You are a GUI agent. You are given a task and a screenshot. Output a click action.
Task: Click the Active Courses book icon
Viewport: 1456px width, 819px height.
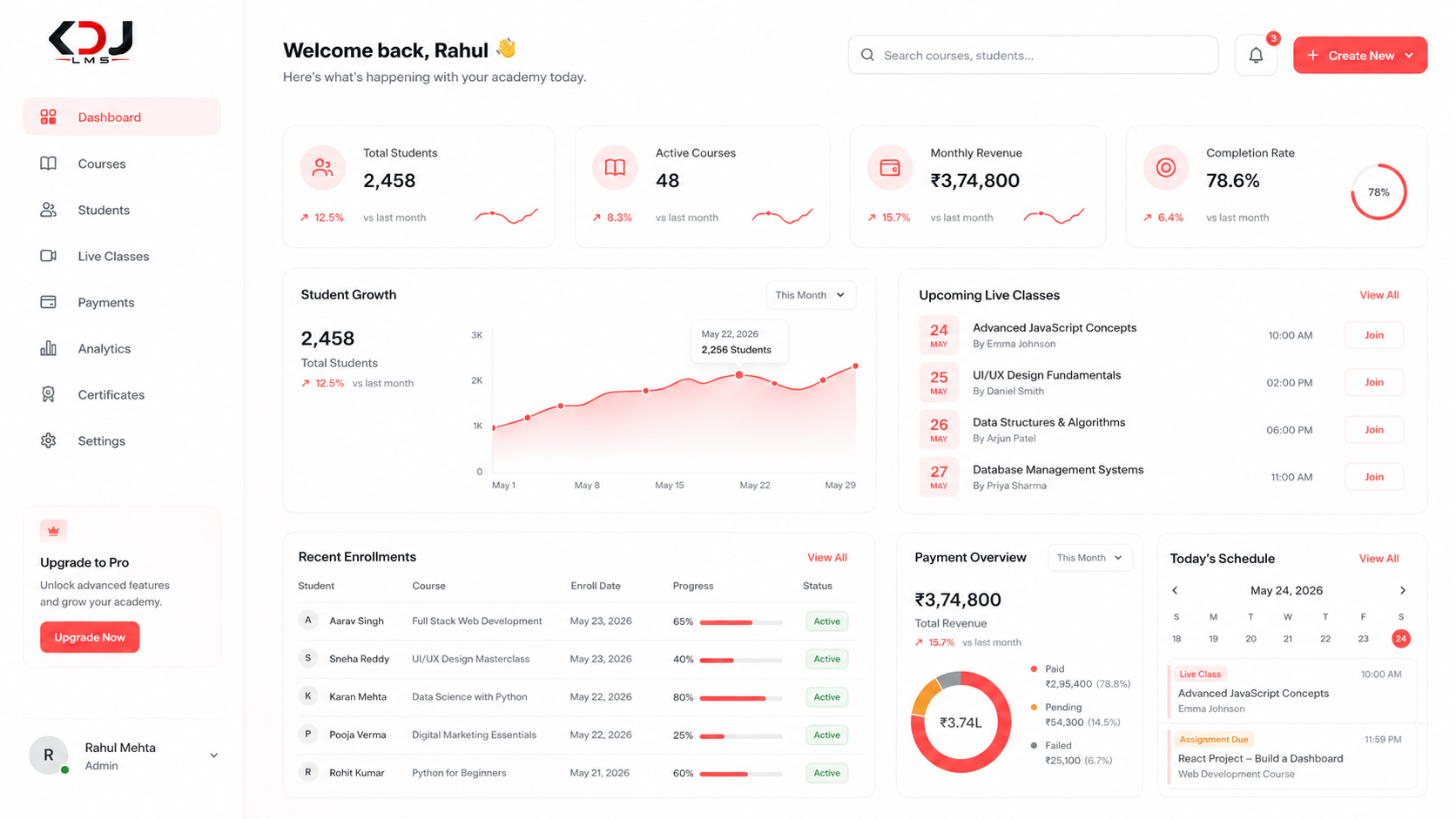pos(615,167)
